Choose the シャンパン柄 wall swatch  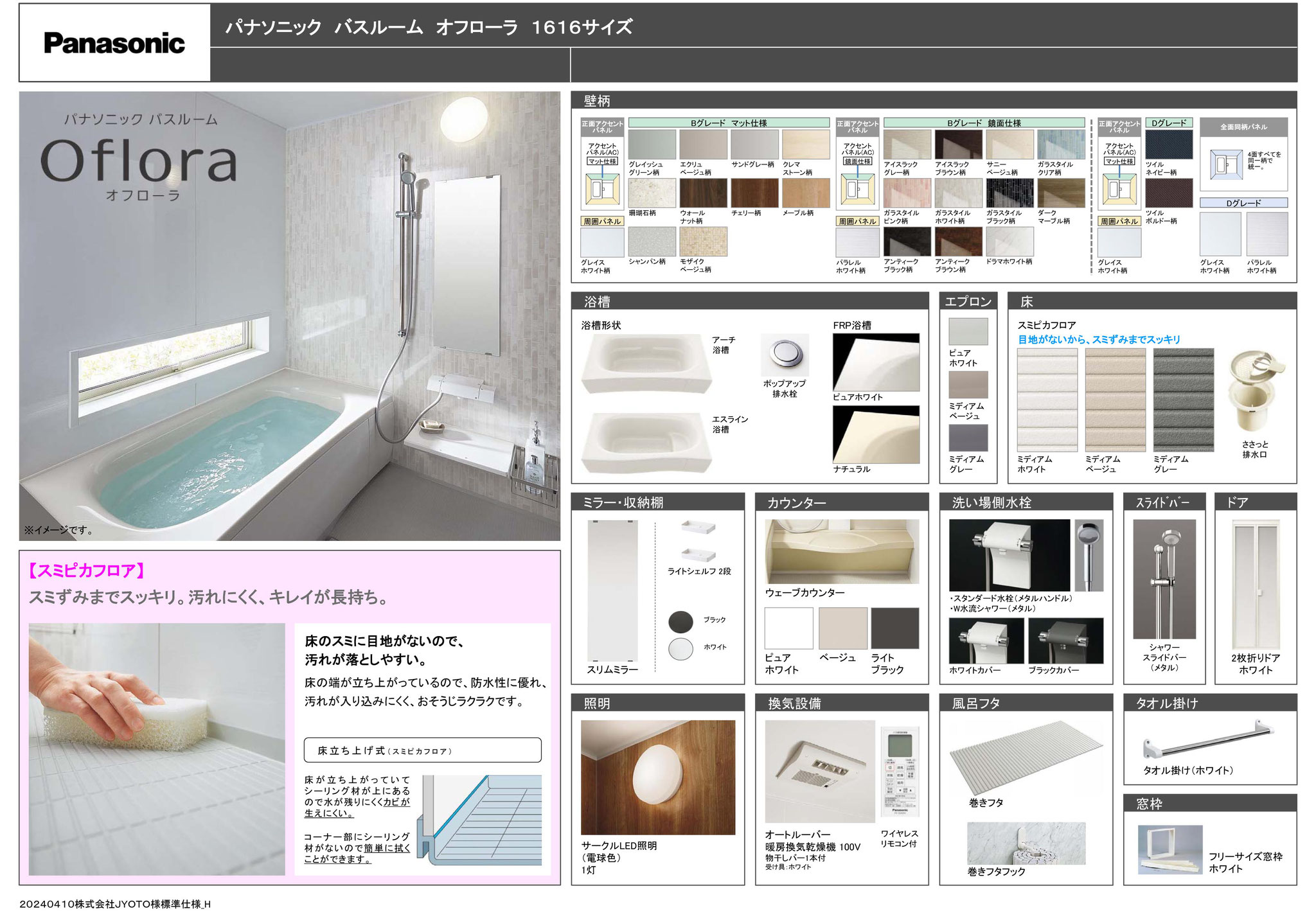pyautogui.click(x=652, y=242)
